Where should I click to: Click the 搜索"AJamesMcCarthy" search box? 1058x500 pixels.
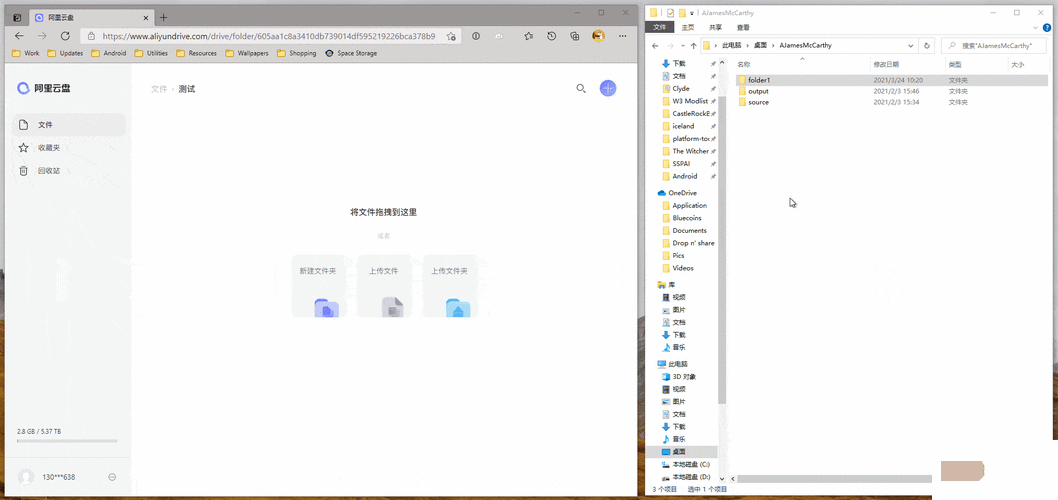pyautogui.click(x=995, y=46)
